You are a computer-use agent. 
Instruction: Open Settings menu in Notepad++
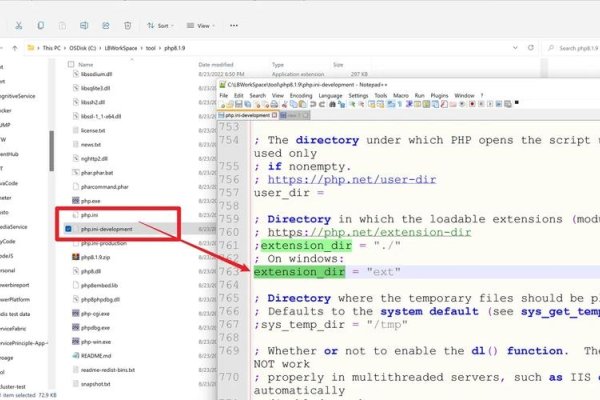click(x=358, y=95)
